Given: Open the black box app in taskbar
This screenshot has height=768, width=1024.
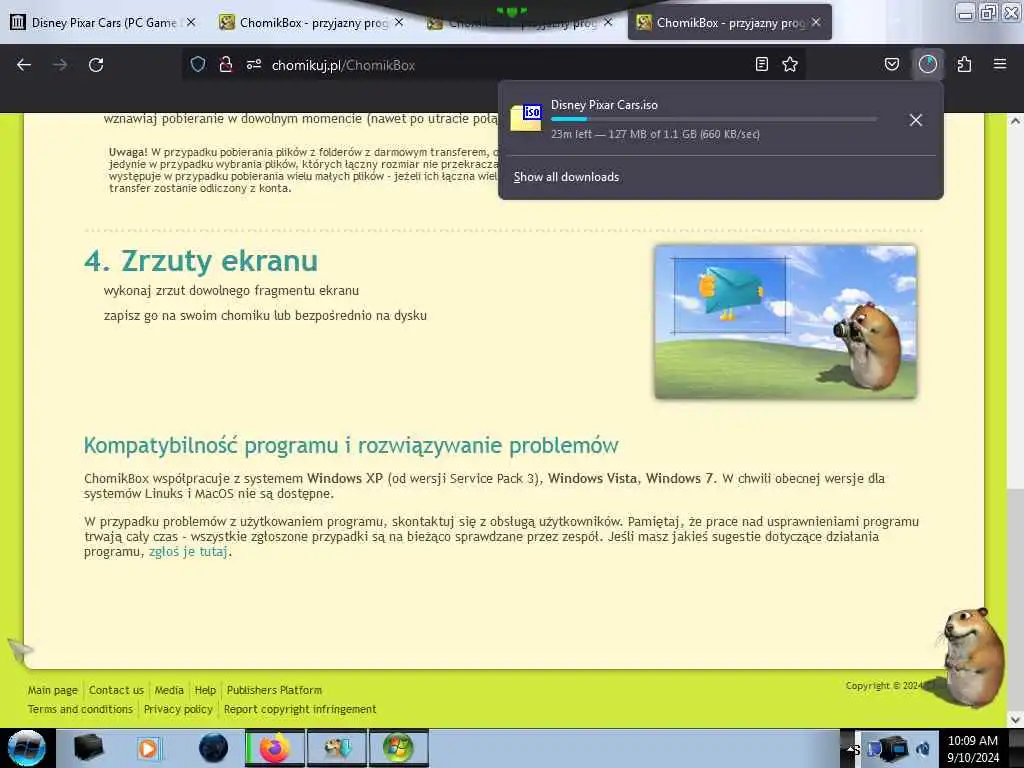Looking at the screenshot, I should tap(89, 748).
